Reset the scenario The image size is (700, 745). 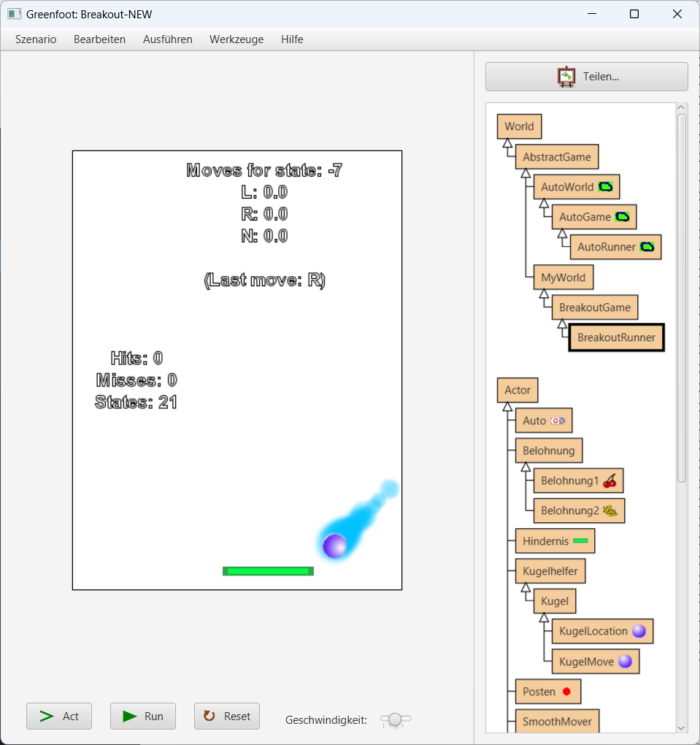[227, 716]
